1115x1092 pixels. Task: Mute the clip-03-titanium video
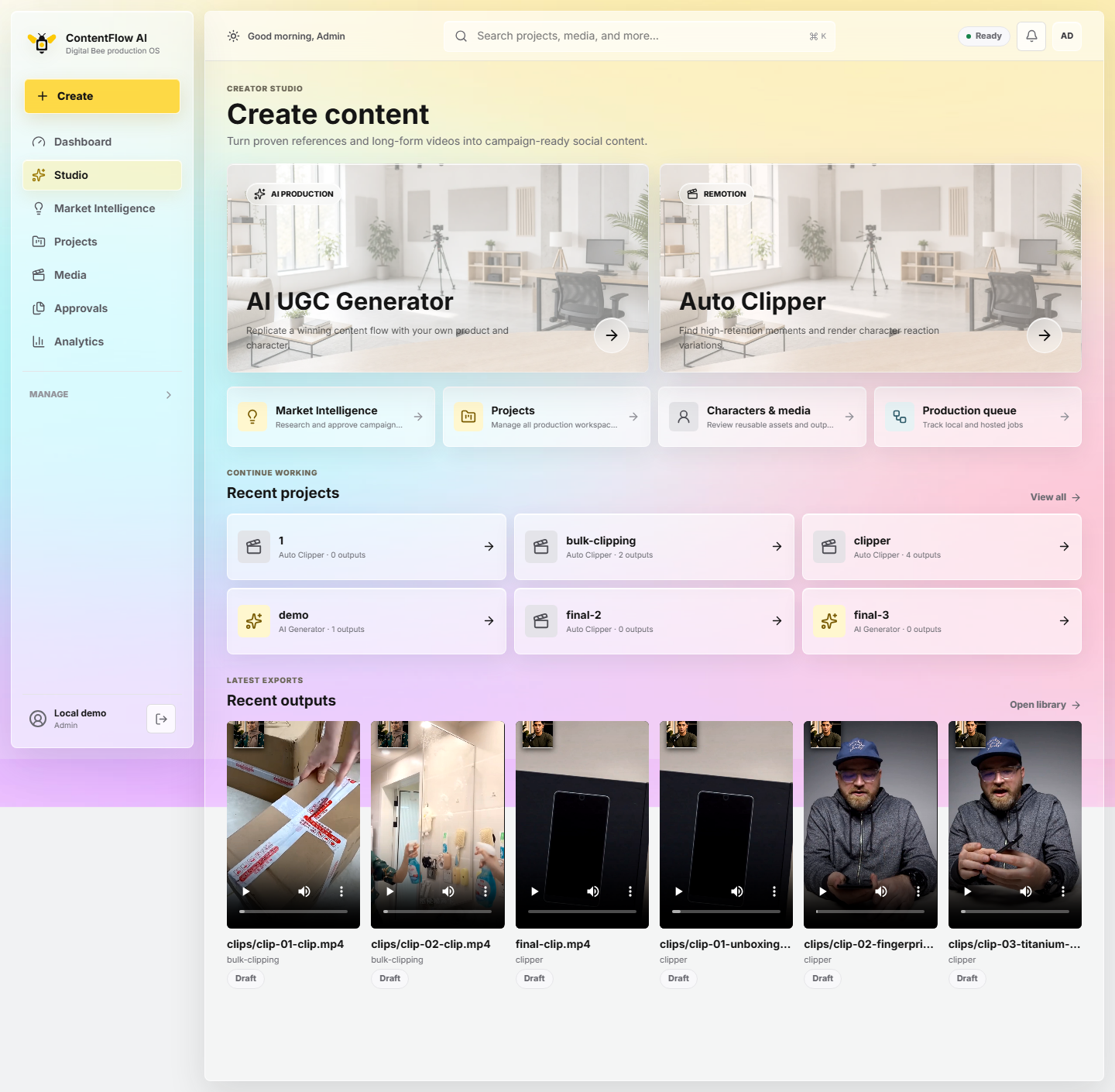[x=1026, y=891]
